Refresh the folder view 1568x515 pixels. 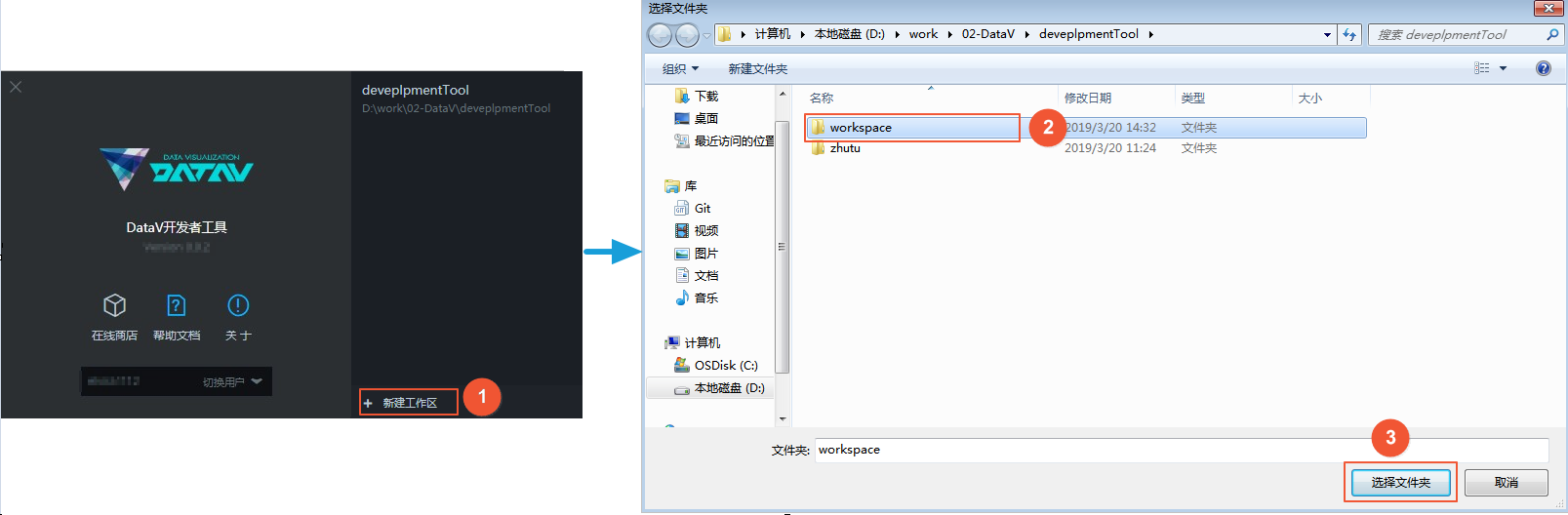tap(1349, 35)
